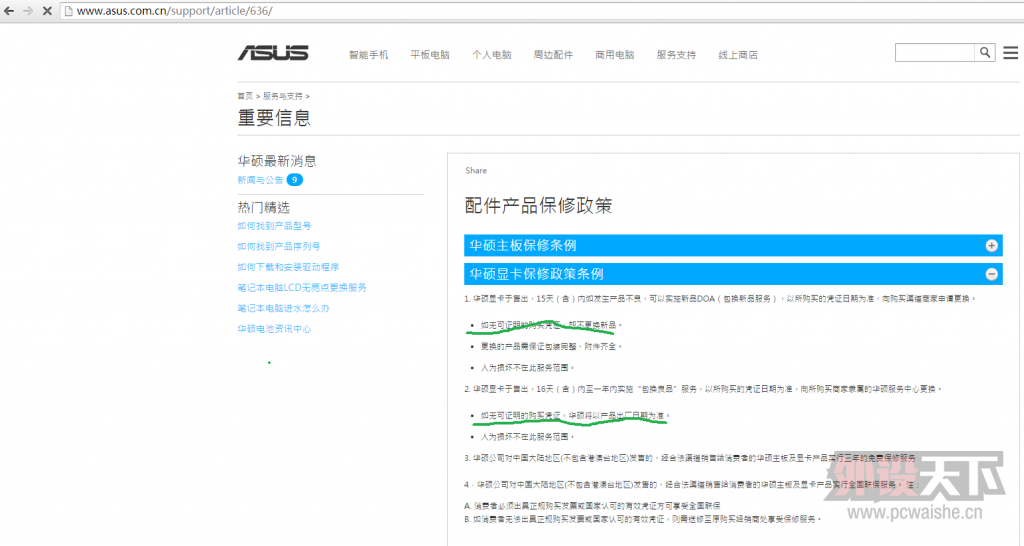The width and height of the screenshot is (1024, 546).
Task: Click the 华硕显卡保修政策条例 header bar
Action: click(x=733, y=274)
